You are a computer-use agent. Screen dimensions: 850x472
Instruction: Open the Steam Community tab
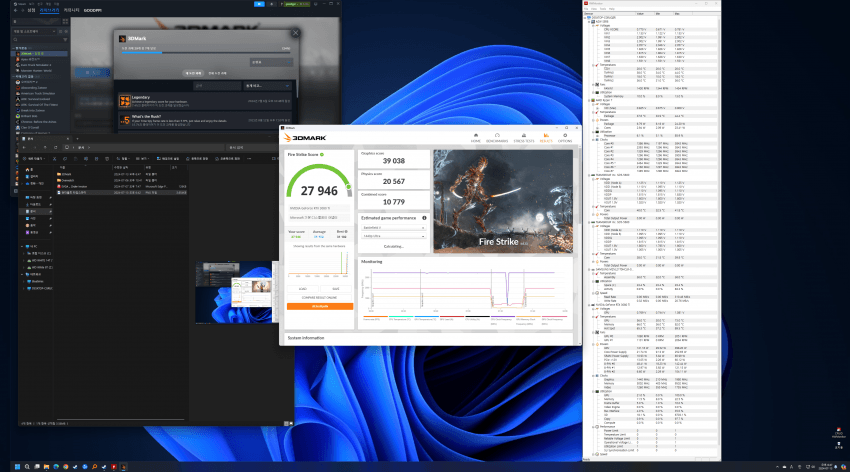pyautogui.click(x=72, y=10)
